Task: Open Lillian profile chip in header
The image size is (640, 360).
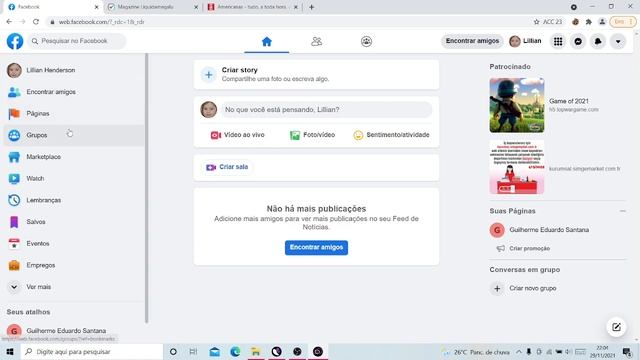Action: tap(525, 41)
